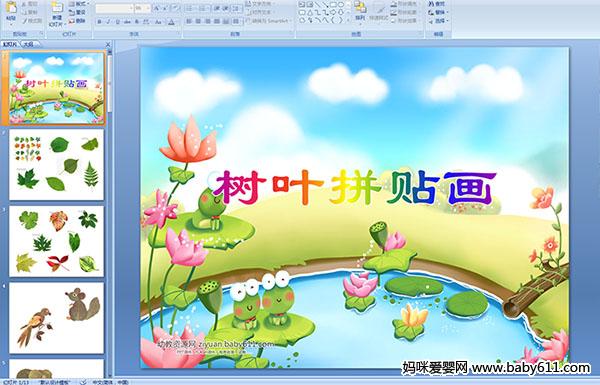The width and height of the screenshot is (600, 385).
Task: Open the font name dropdown box
Action: click(x=114, y=8)
